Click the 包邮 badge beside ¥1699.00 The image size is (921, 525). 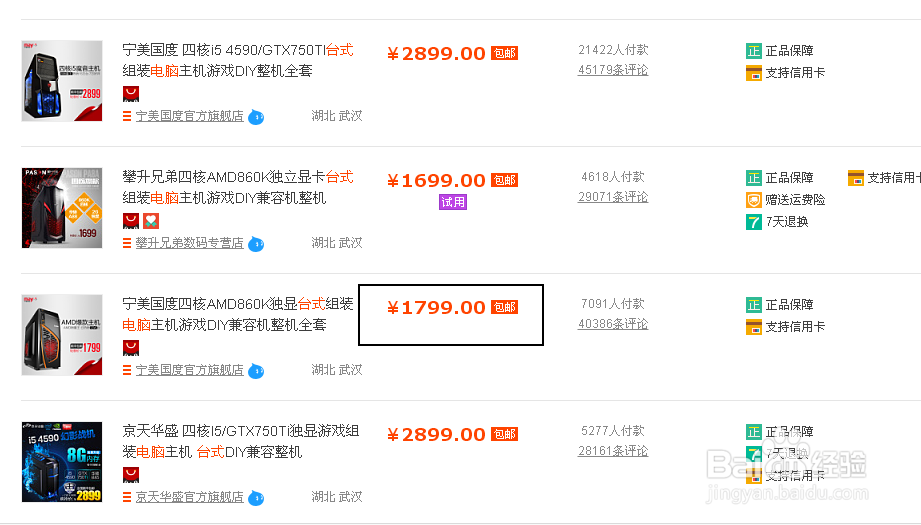pos(504,181)
